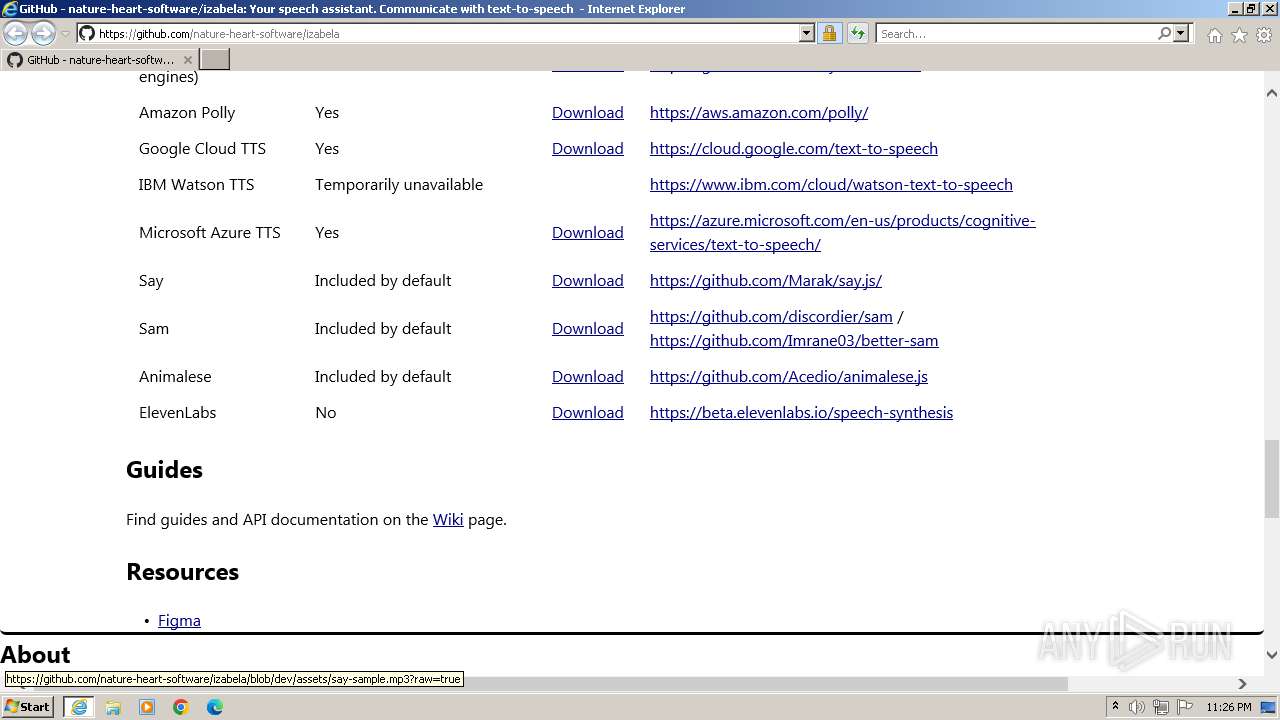Click the browser Forward arrow button

click(43, 33)
